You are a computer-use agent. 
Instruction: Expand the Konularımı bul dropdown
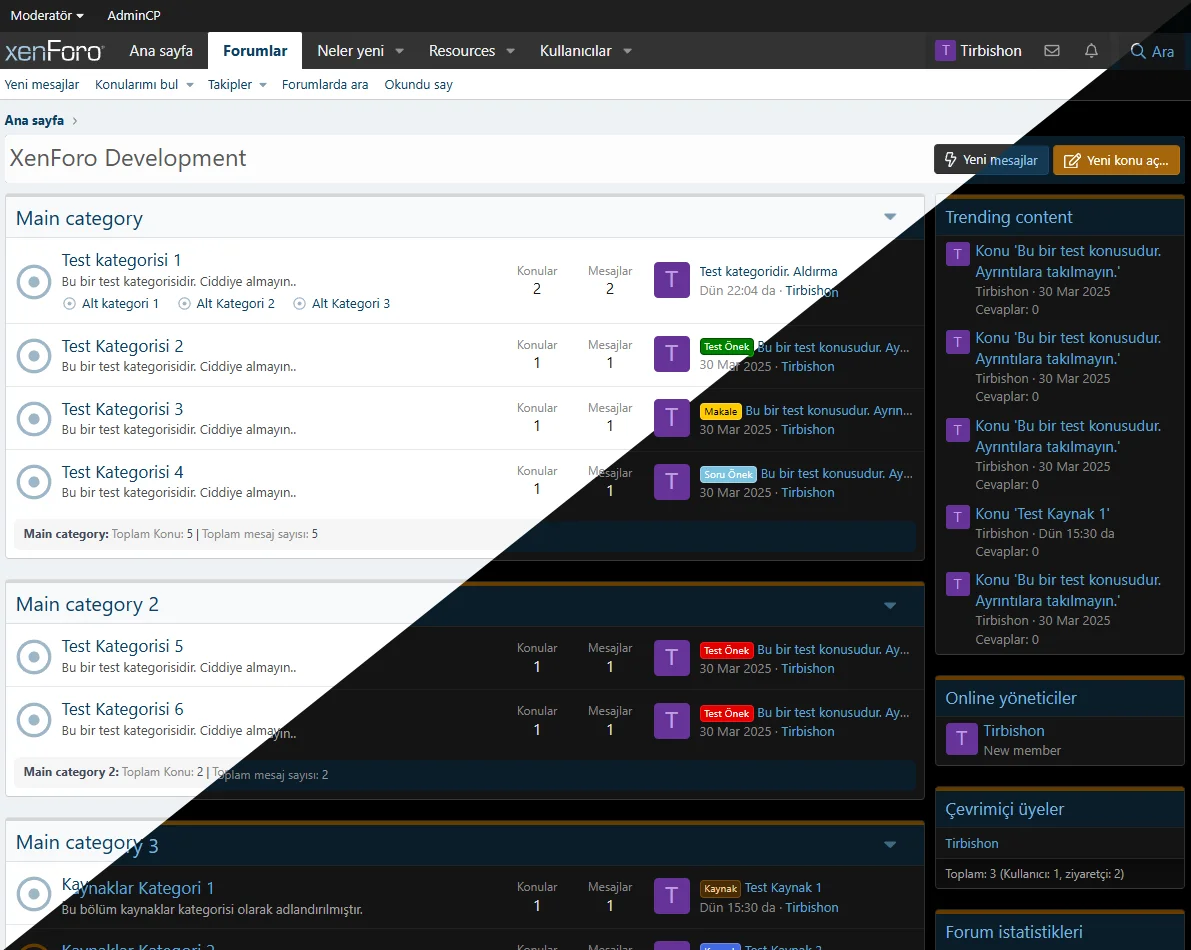[x=189, y=85]
